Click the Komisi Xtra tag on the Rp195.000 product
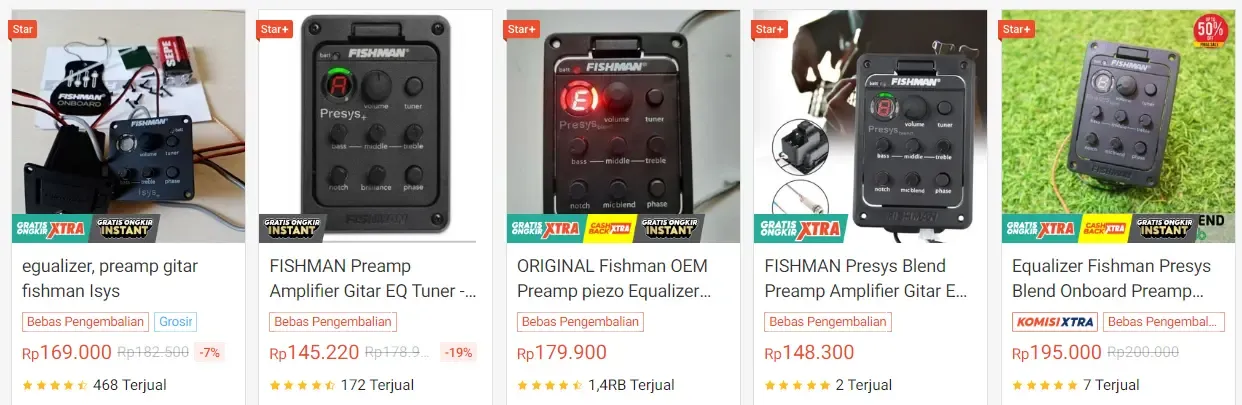The image size is (1242, 405). pos(1054,322)
